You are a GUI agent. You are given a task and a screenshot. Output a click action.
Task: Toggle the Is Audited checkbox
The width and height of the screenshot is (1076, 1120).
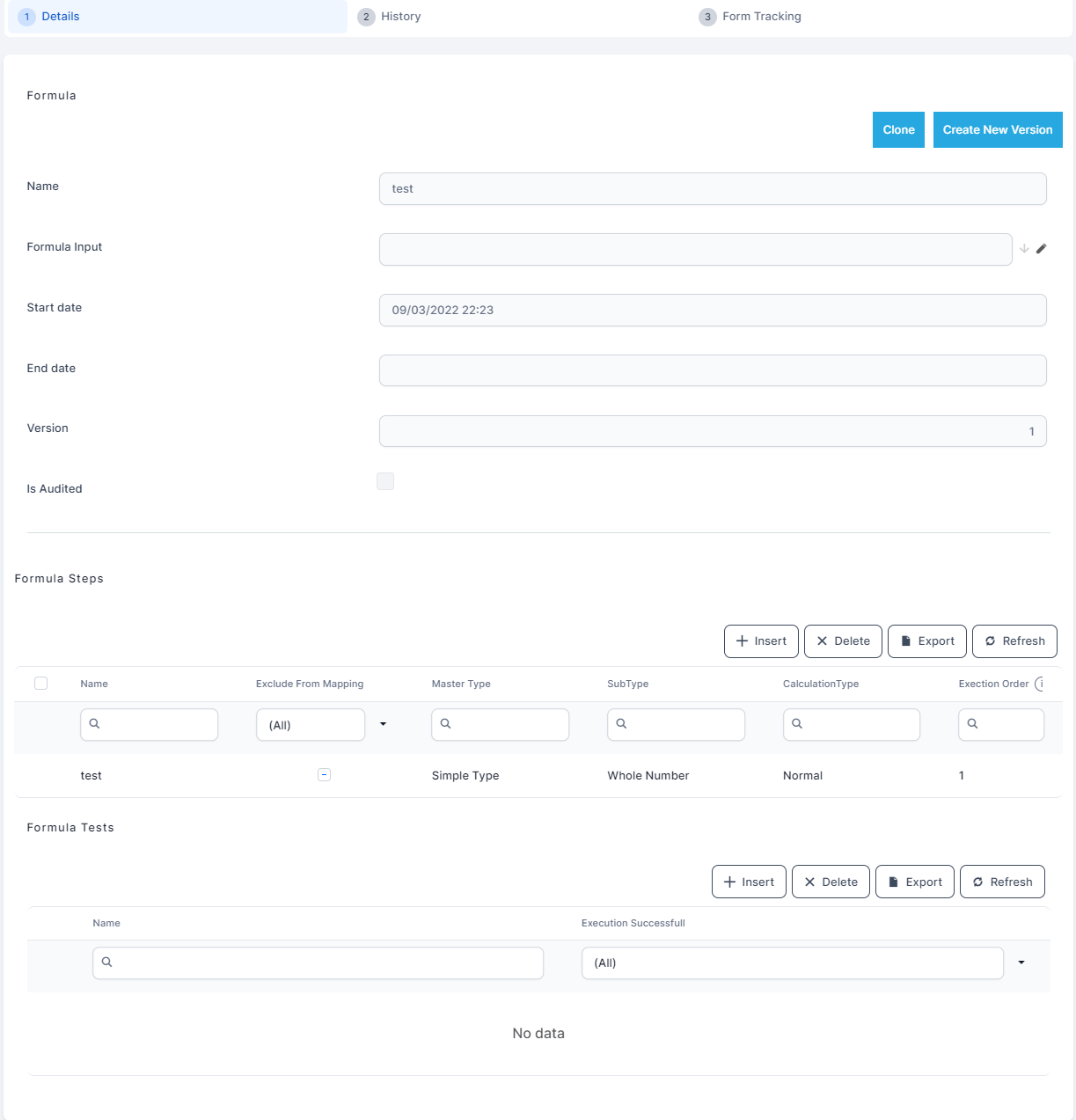[x=385, y=481]
